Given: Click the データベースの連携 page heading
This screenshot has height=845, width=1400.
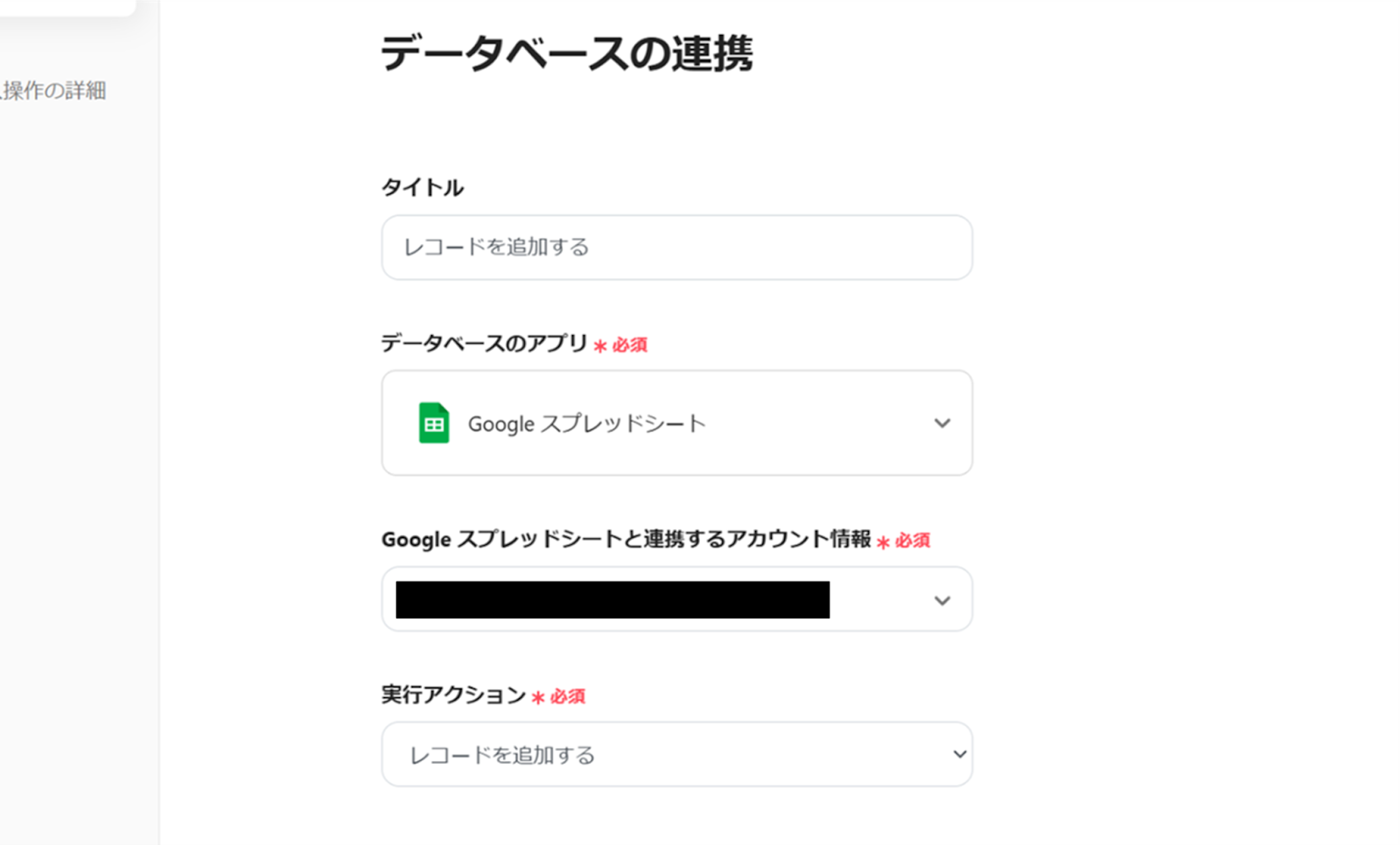Looking at the screenshot, I should (x=566, y=54).
